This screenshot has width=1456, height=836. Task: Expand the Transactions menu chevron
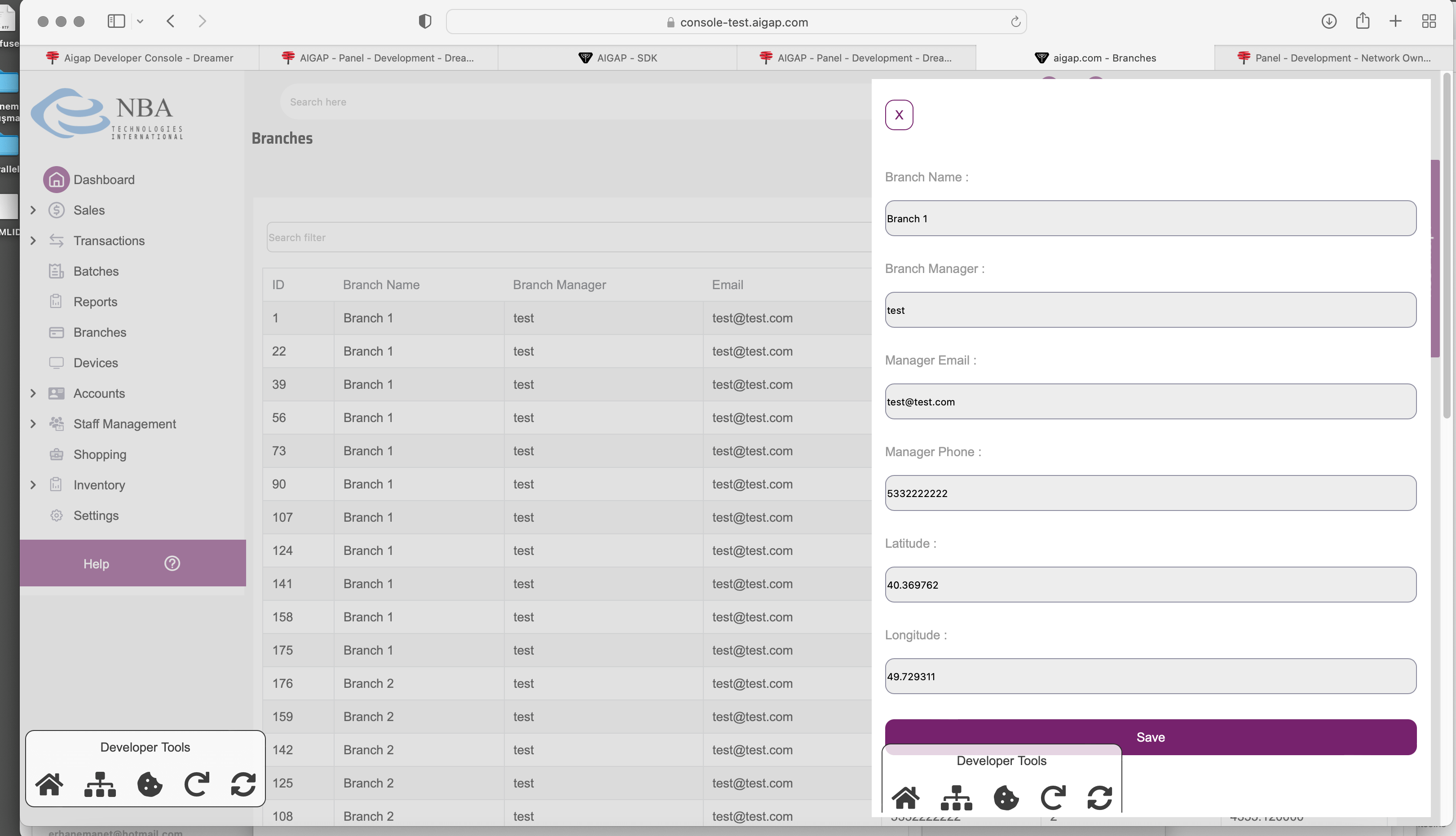(33, 241)
